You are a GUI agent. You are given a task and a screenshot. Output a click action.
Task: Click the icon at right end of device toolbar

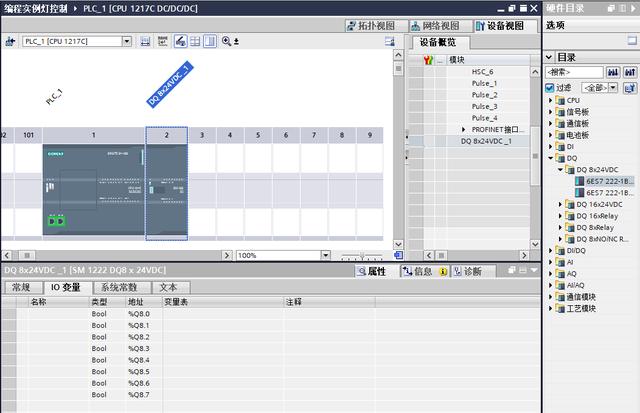(389, 41)
